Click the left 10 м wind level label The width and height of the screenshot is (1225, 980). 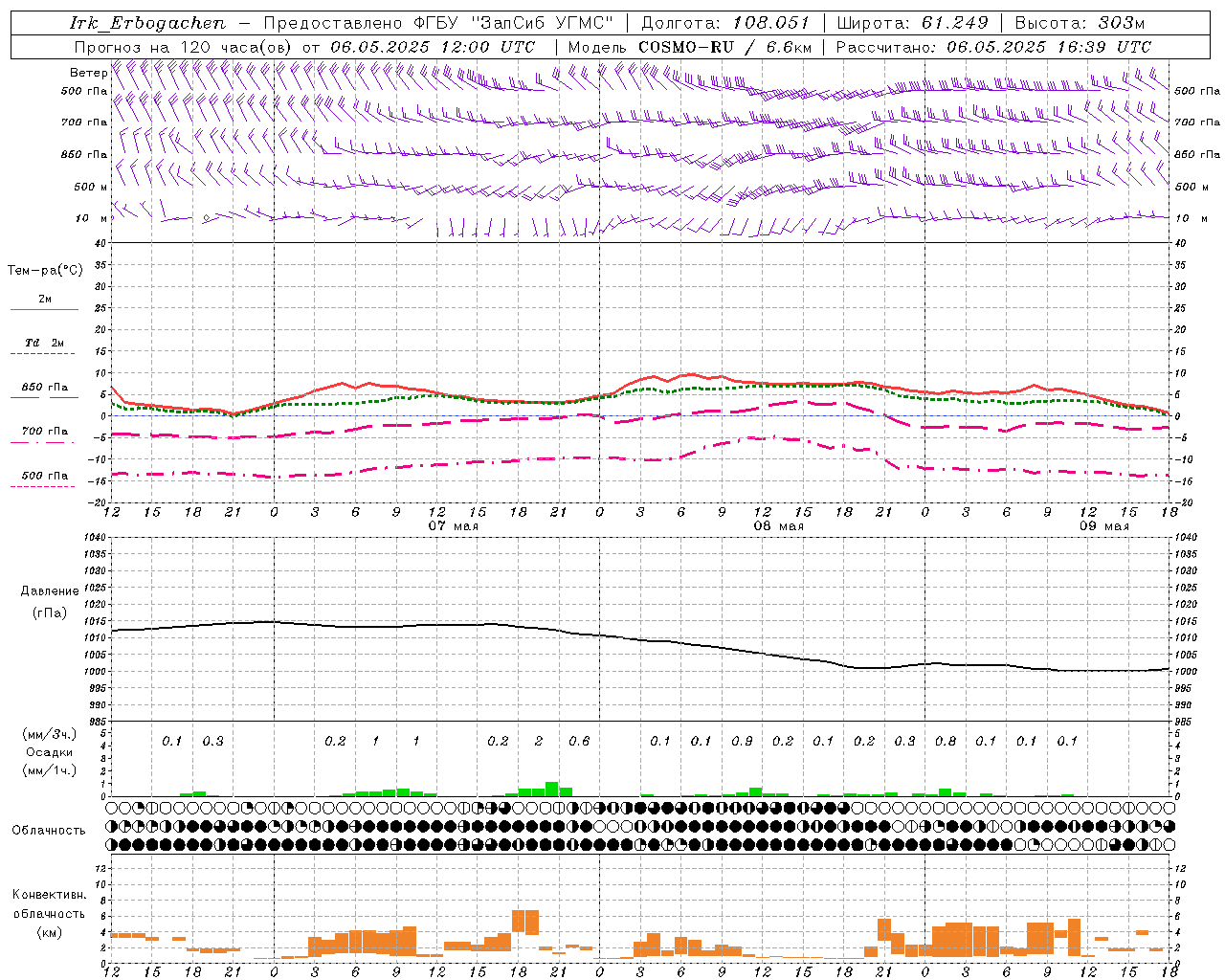92,218
